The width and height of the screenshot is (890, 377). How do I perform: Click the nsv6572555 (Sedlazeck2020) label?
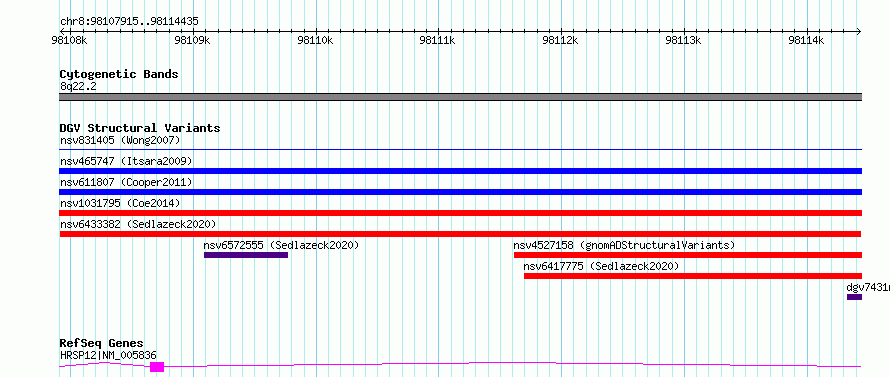pos(282,245)
